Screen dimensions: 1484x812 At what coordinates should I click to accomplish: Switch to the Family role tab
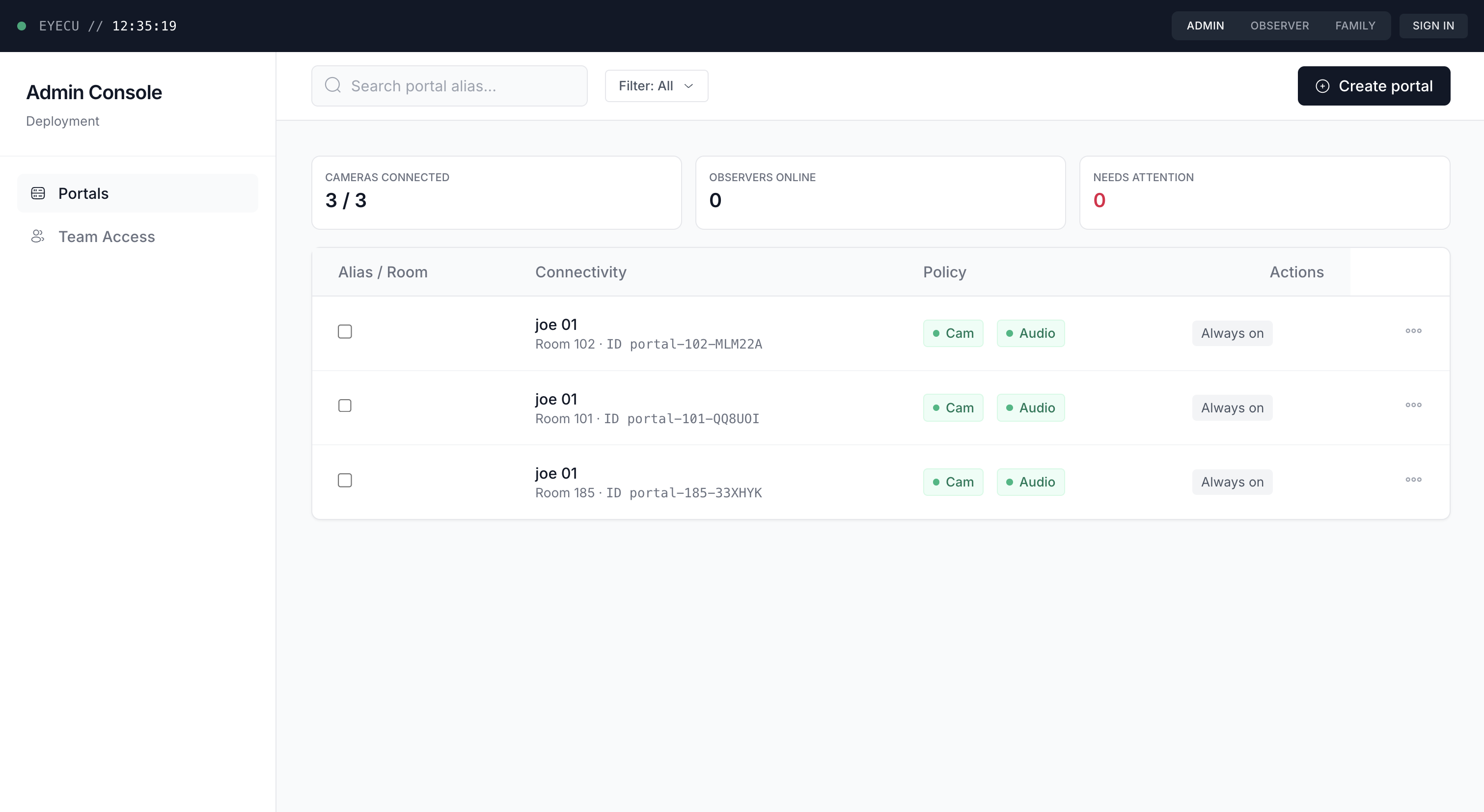coord(1355,26)
